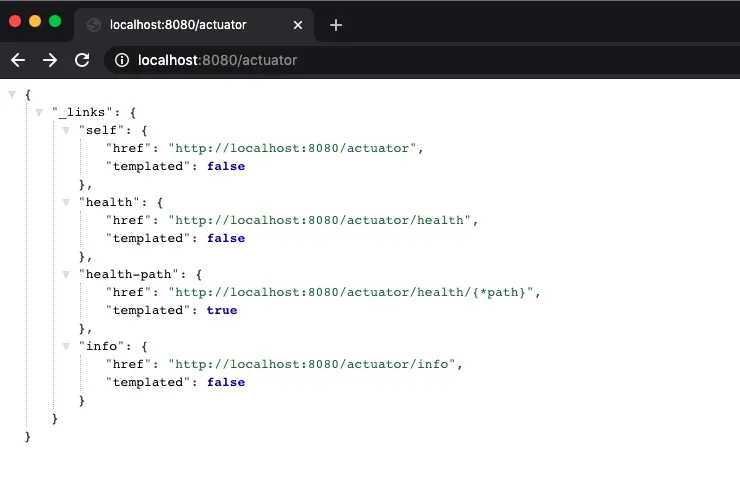740x496 pixels.
Task: Click the "templated" key under info
Action: [148, 382]
